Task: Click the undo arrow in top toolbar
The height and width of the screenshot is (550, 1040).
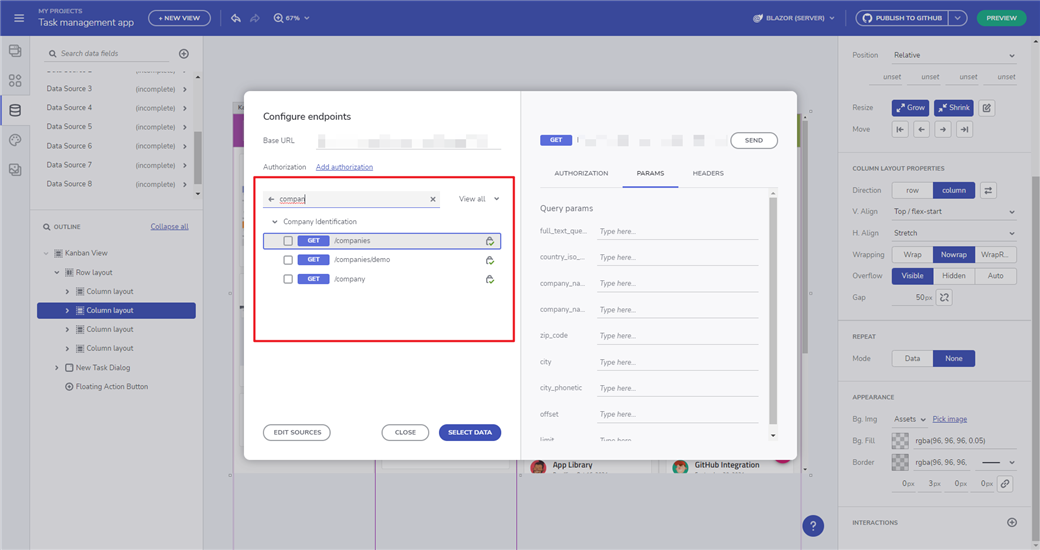Action: pos(236,18)
